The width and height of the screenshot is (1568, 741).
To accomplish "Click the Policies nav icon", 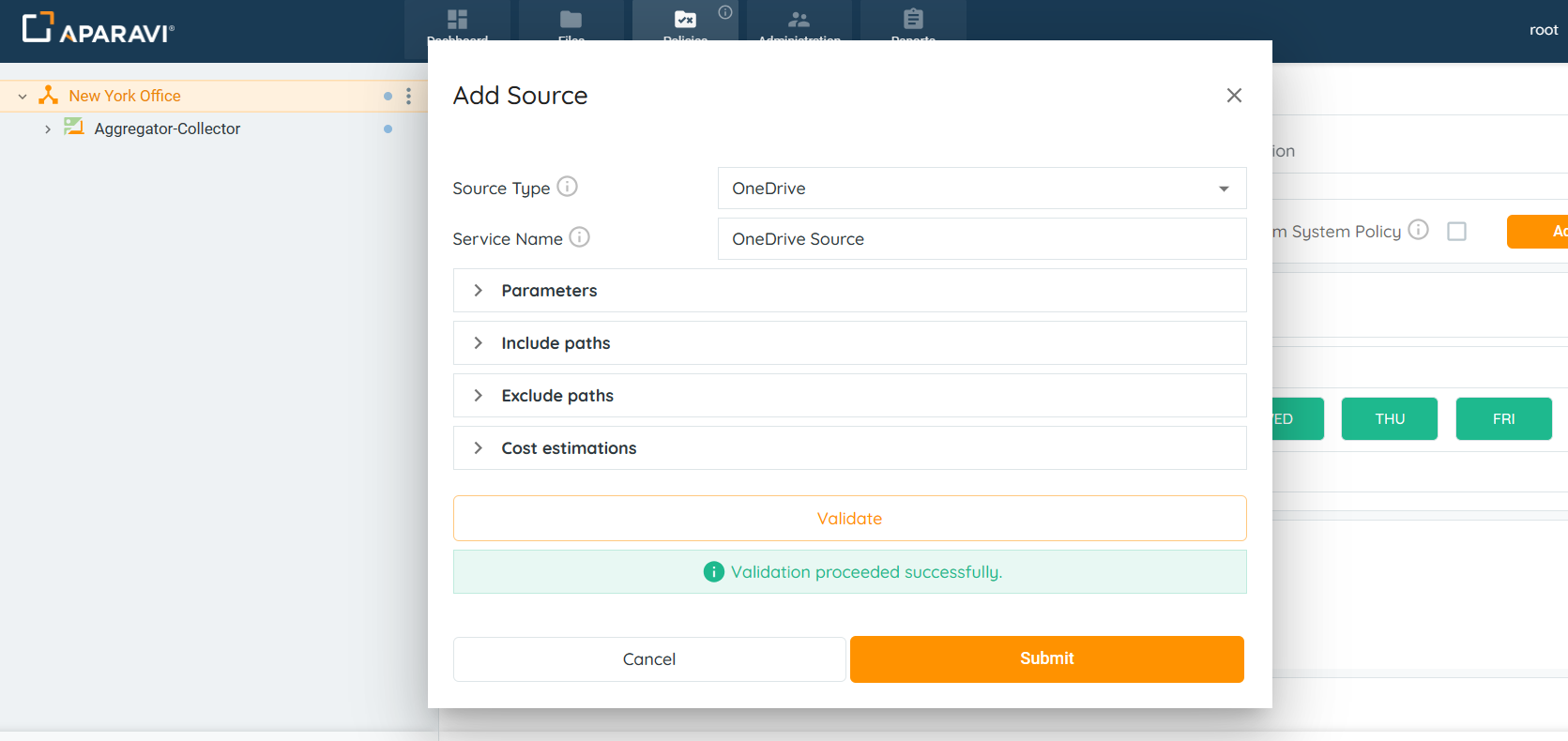I will pyautogui.click(x=685, y=20).
